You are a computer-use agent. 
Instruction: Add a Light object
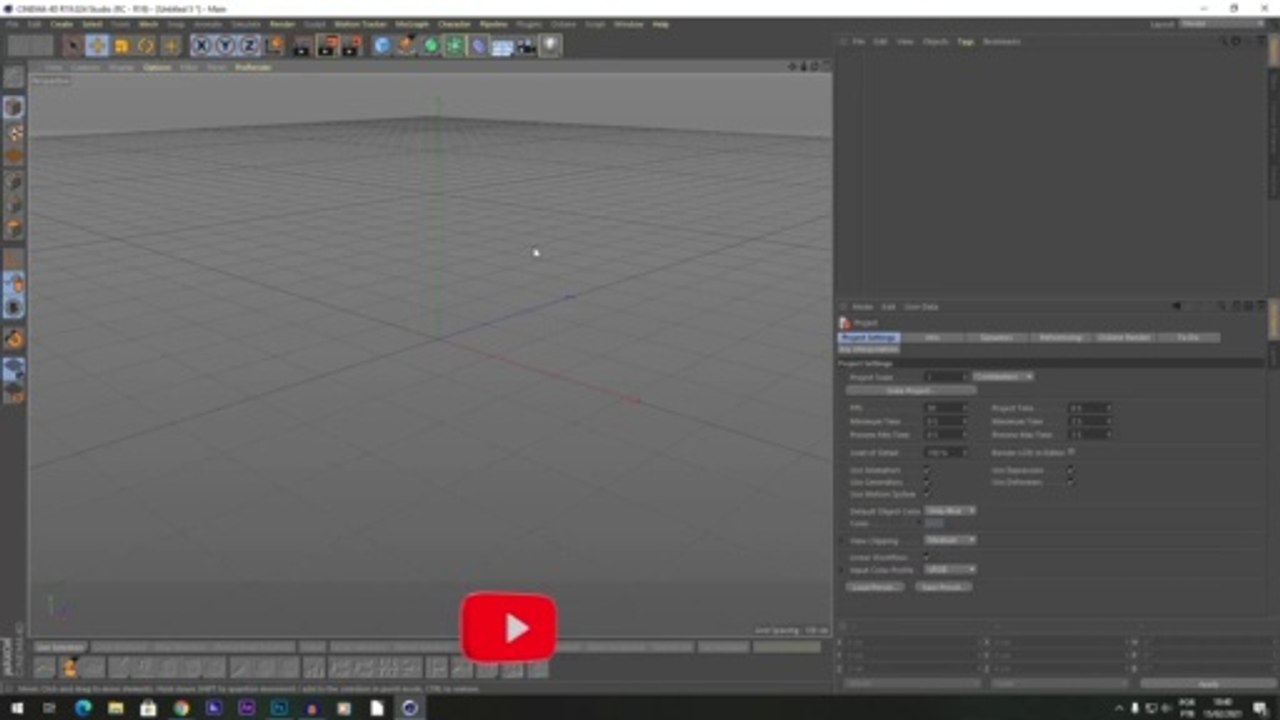[x=550, y=45]
